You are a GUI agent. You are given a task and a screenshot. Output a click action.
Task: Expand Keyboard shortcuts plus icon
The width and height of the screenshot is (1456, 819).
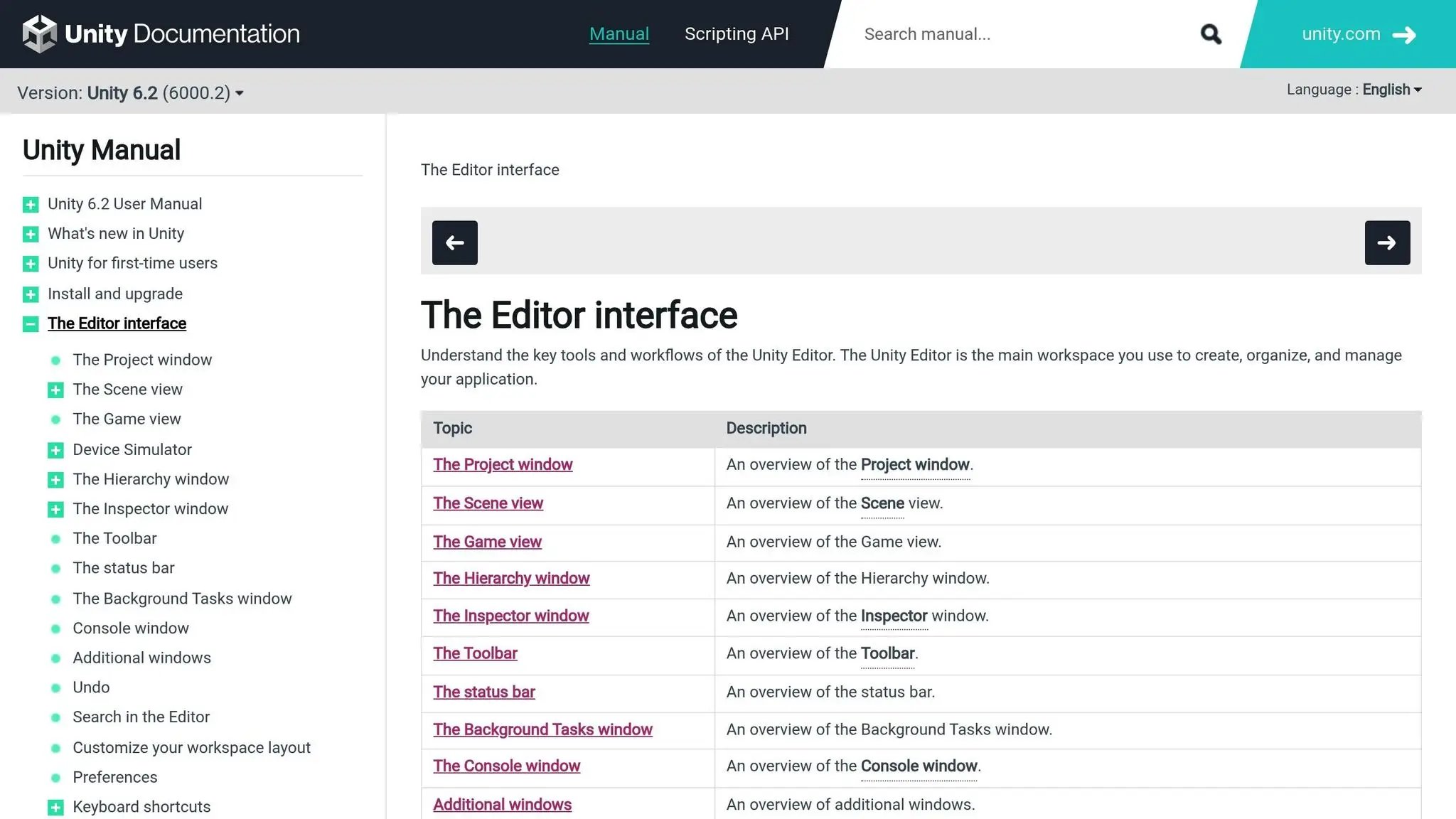(55, 807)
